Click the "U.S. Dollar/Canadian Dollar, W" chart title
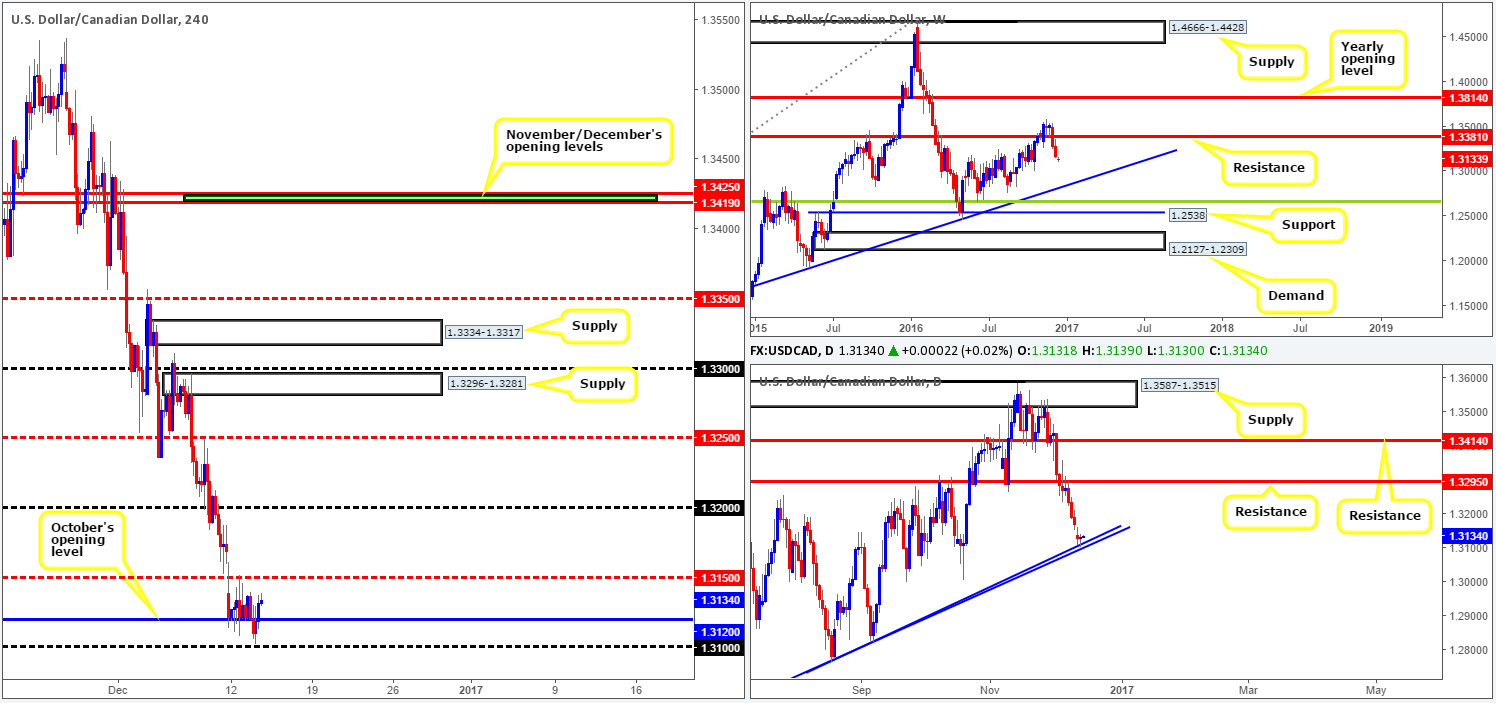The width and height of the screenshot is (1496, 703). click(x=853, y=18)
